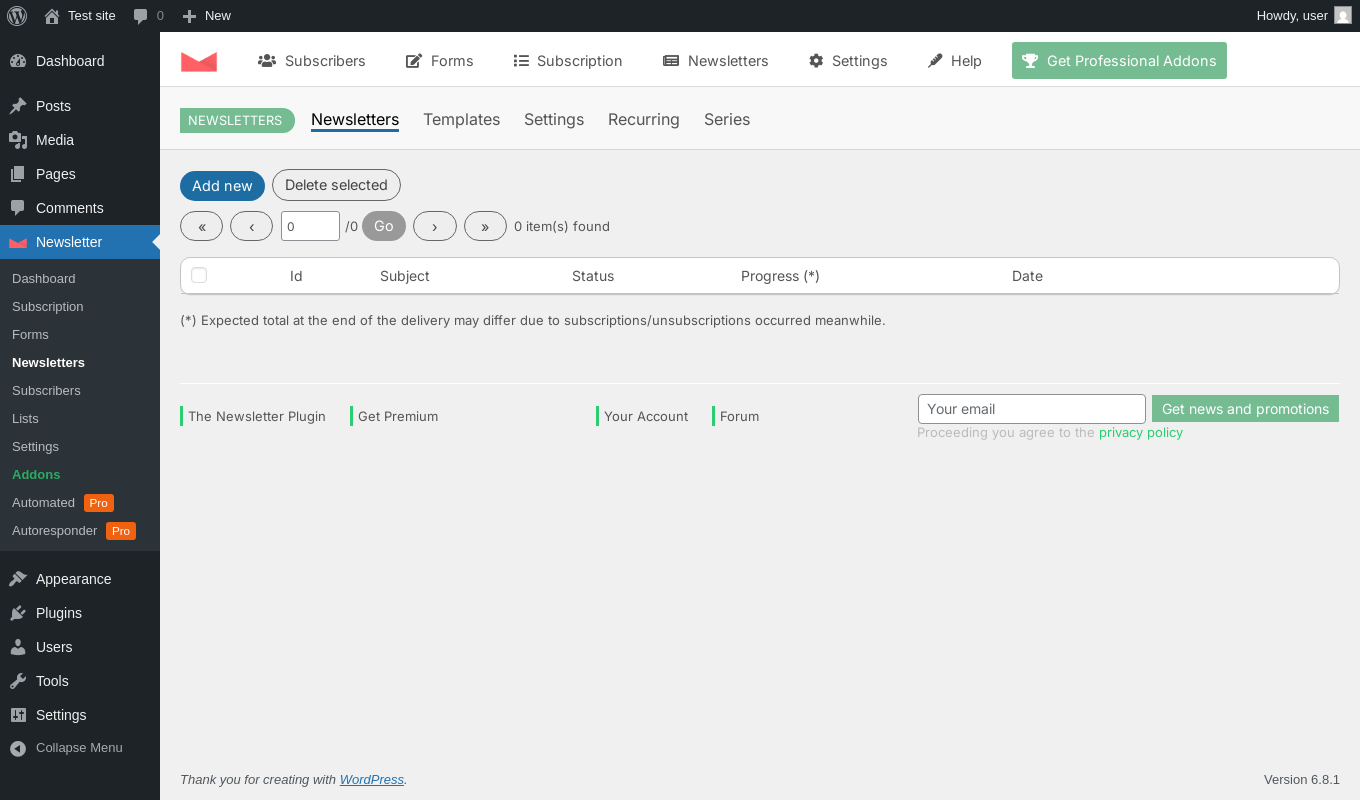Click the plus New icon in admin bar
This screenshot has width=1360, height=800.
click(189, 16)
